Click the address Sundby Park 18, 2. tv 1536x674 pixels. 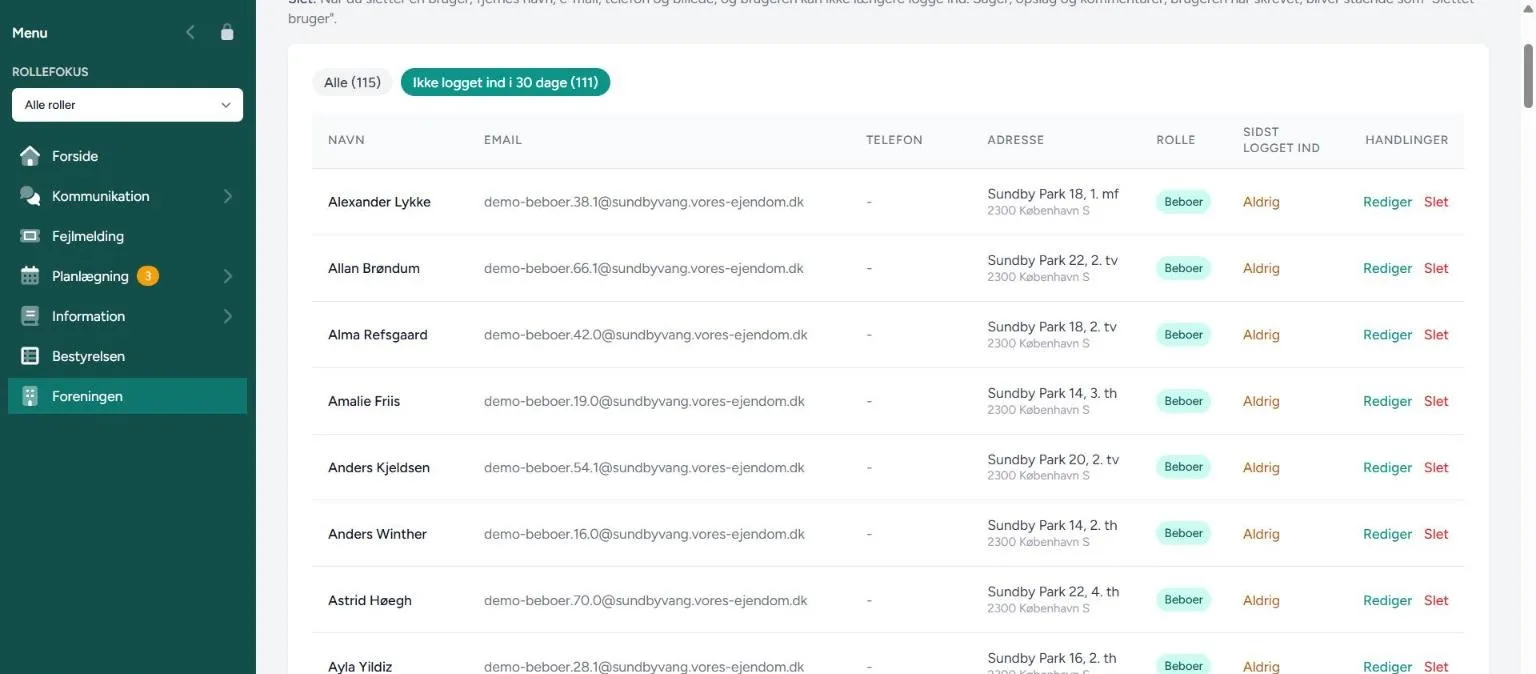pos(1052,327)
